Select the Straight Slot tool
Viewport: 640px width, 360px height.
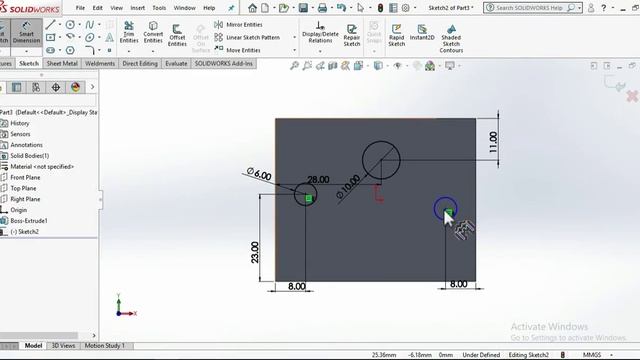(51, 50)
